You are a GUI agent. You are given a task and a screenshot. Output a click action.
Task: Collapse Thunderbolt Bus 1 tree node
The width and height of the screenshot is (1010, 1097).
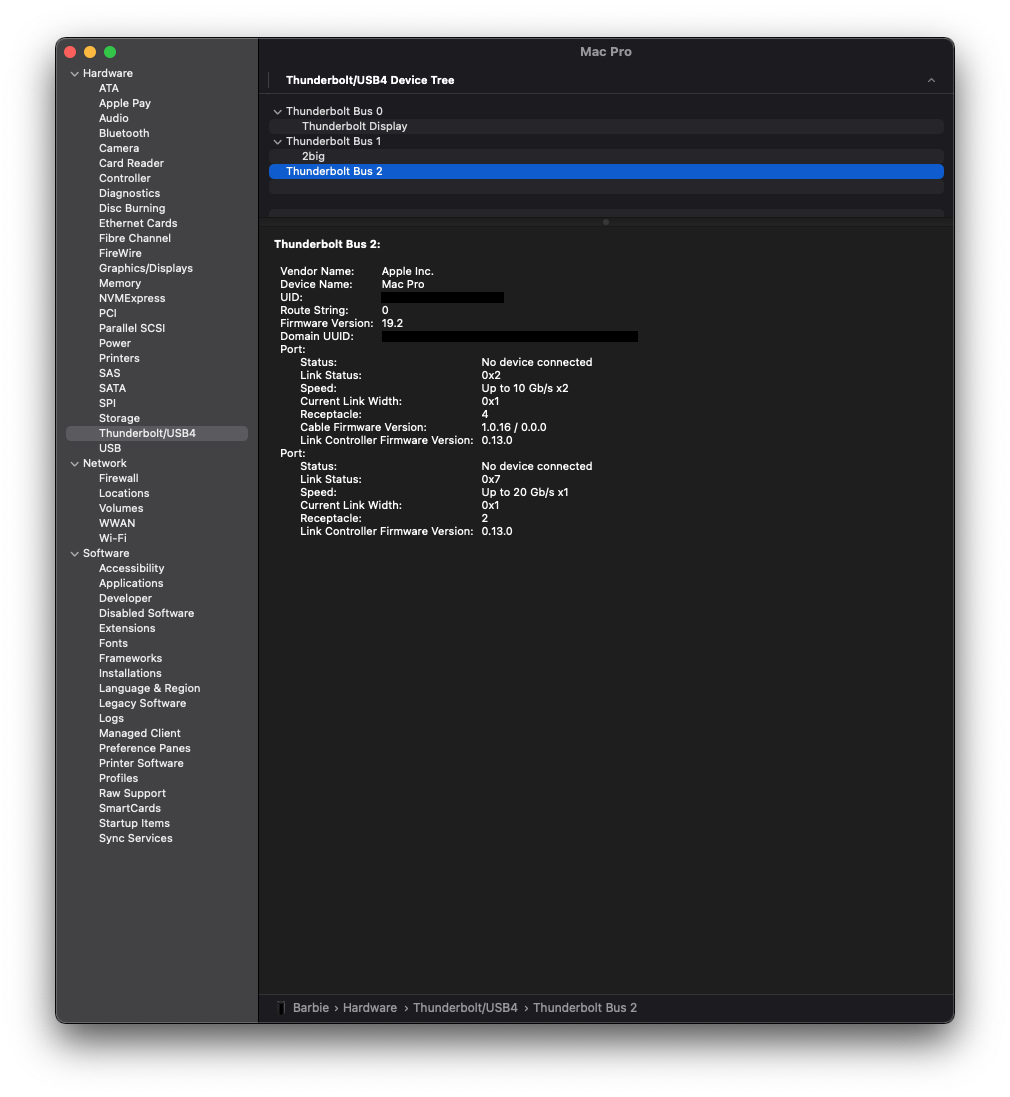(x=278, y=141)
